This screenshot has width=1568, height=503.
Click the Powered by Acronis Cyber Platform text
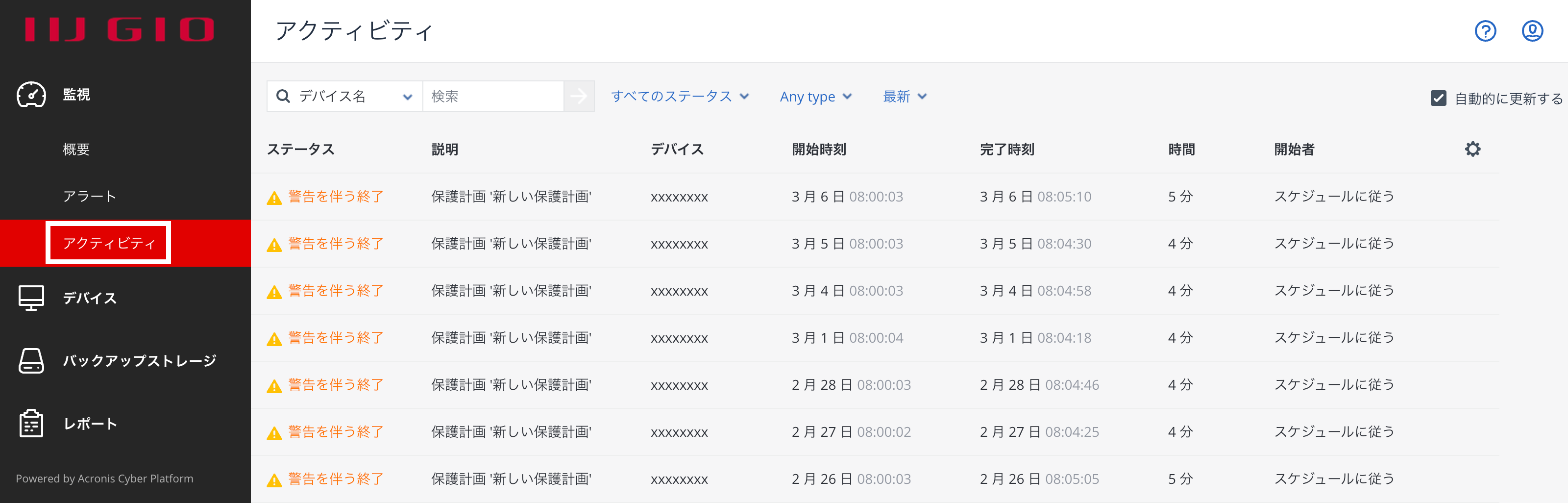tap(105, 478)
